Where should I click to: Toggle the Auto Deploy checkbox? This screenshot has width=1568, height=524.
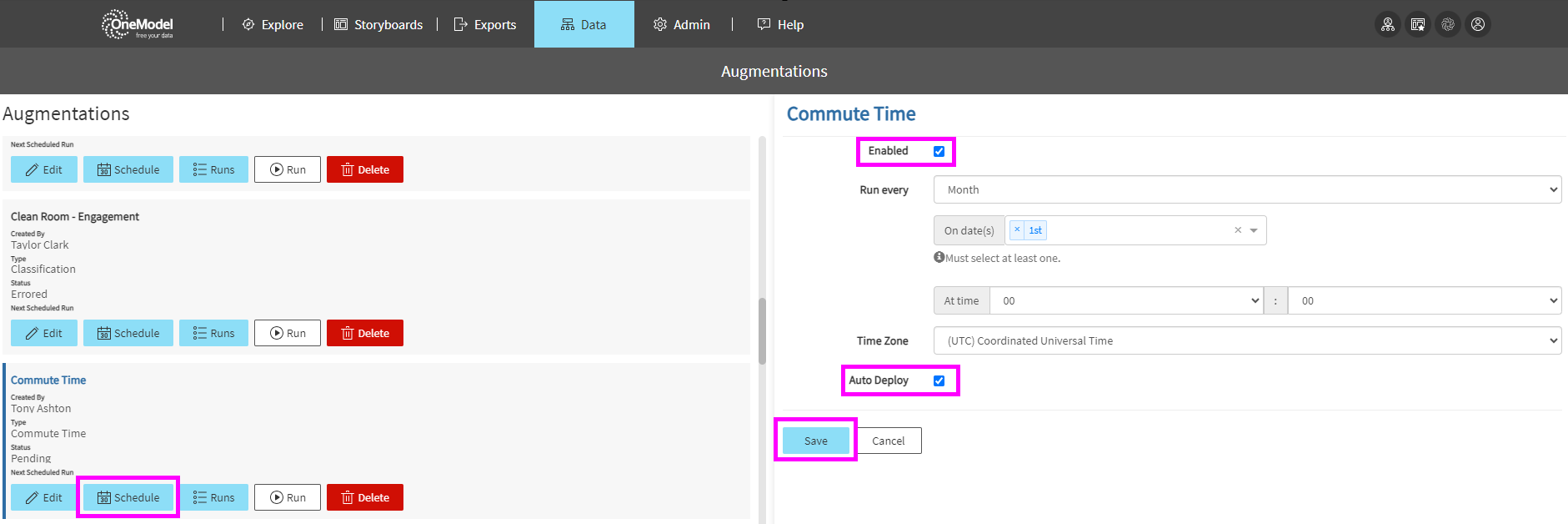click(x=939, y=380)
